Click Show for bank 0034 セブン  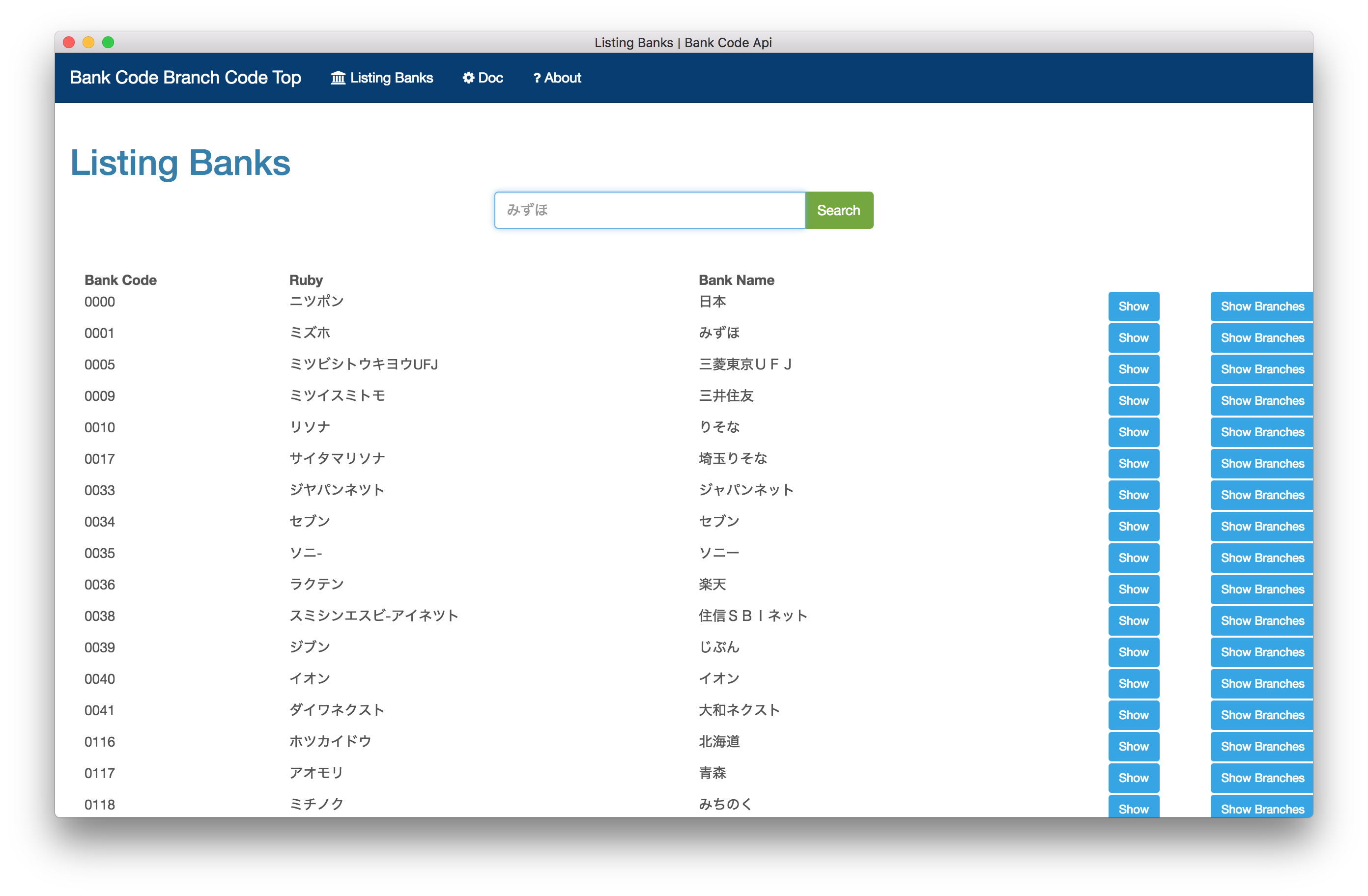(x=1134, y=527)
